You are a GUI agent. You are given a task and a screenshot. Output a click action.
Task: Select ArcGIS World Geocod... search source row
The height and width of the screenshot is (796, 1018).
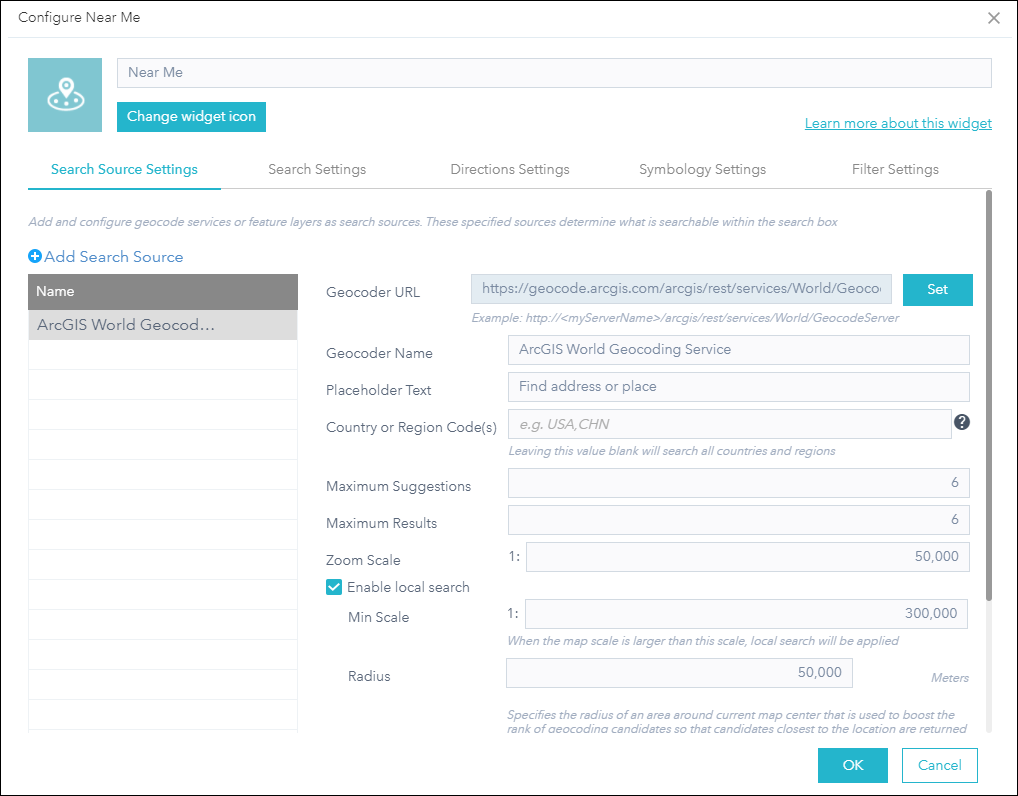pos(163,325)
